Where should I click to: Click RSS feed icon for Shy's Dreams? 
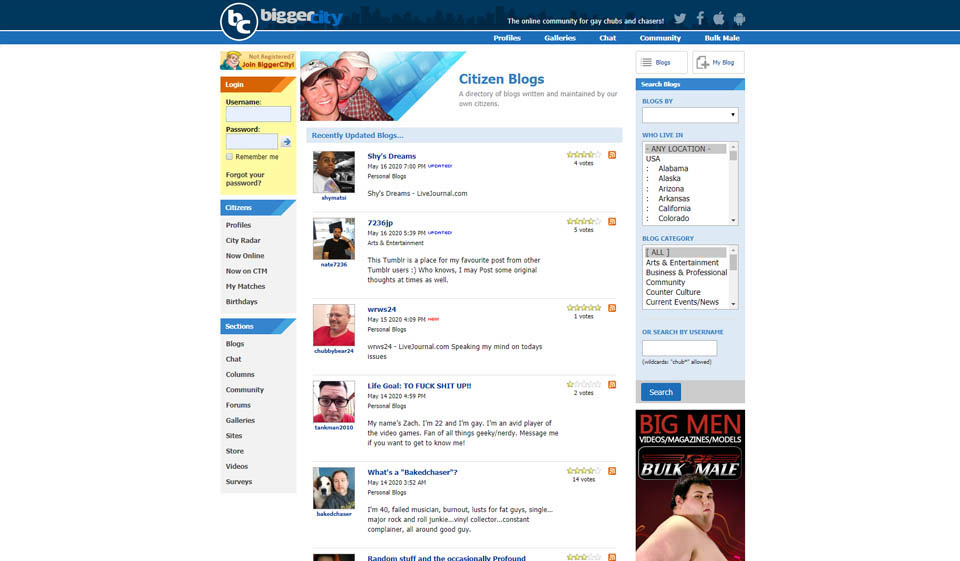point(612,155)
